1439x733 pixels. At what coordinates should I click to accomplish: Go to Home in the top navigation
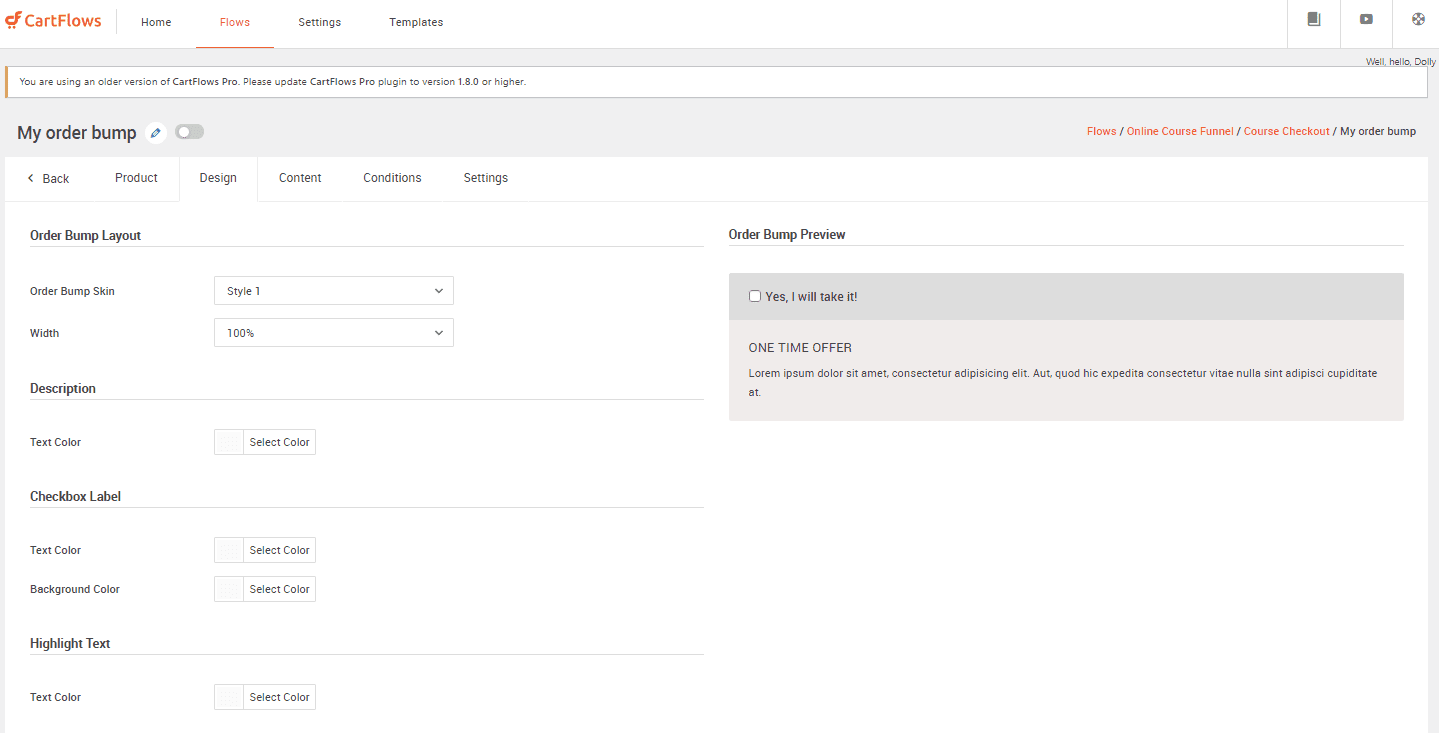(156, 22)
